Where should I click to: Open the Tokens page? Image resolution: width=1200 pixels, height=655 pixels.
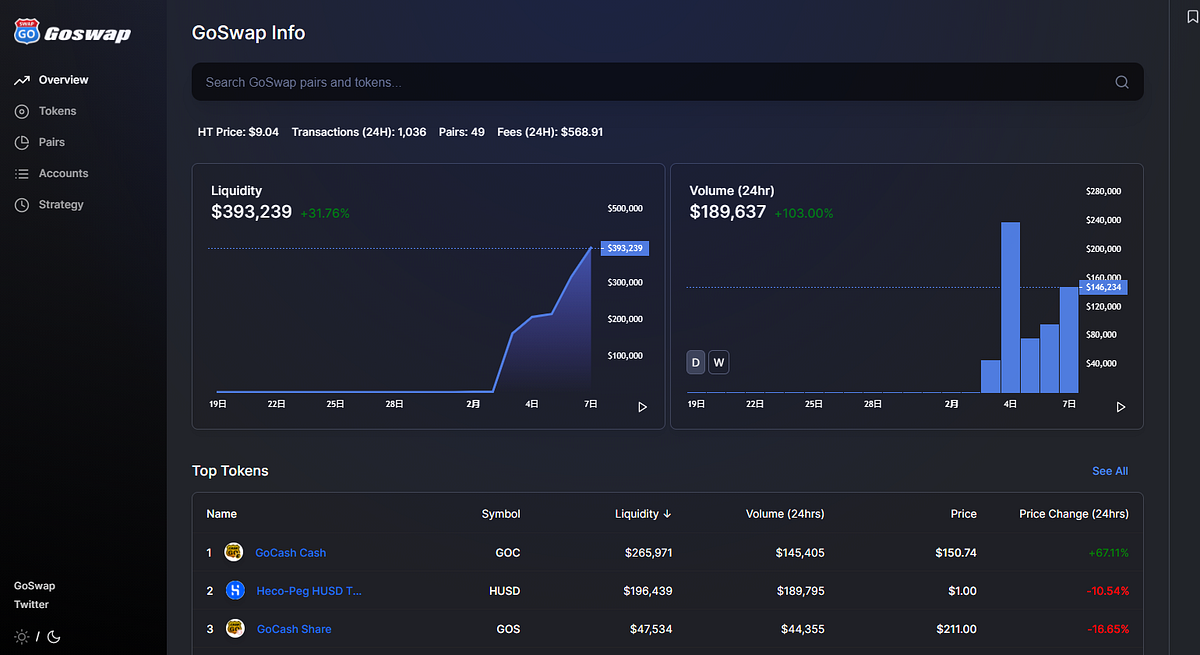(57, 111)
